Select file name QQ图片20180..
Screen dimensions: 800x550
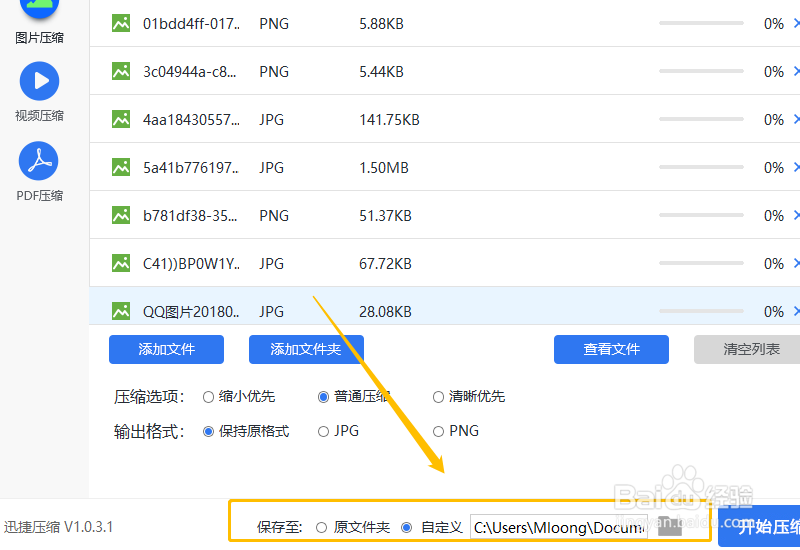coord(191,312)
